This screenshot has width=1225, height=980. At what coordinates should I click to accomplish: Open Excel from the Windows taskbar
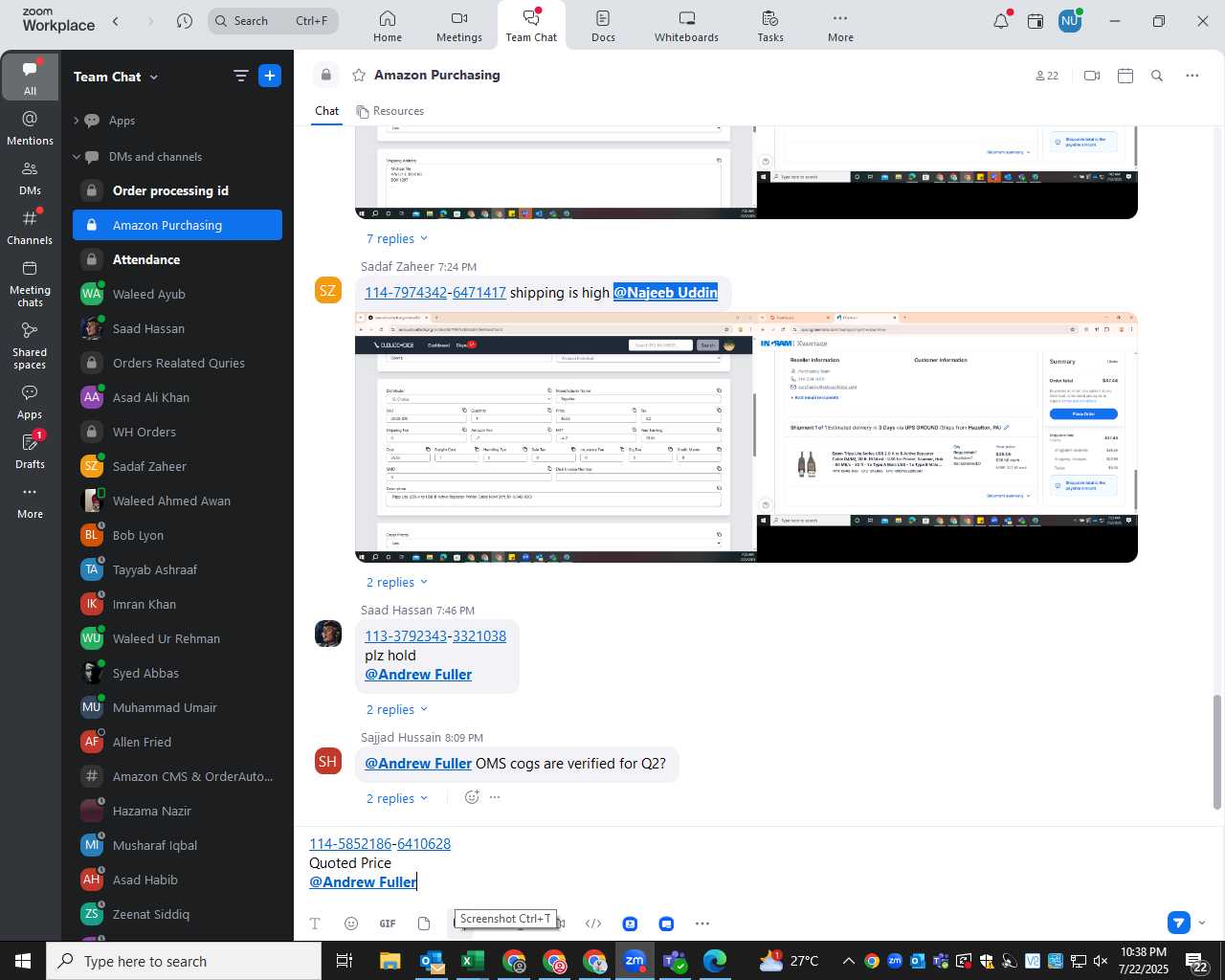[x=472, y=961]
